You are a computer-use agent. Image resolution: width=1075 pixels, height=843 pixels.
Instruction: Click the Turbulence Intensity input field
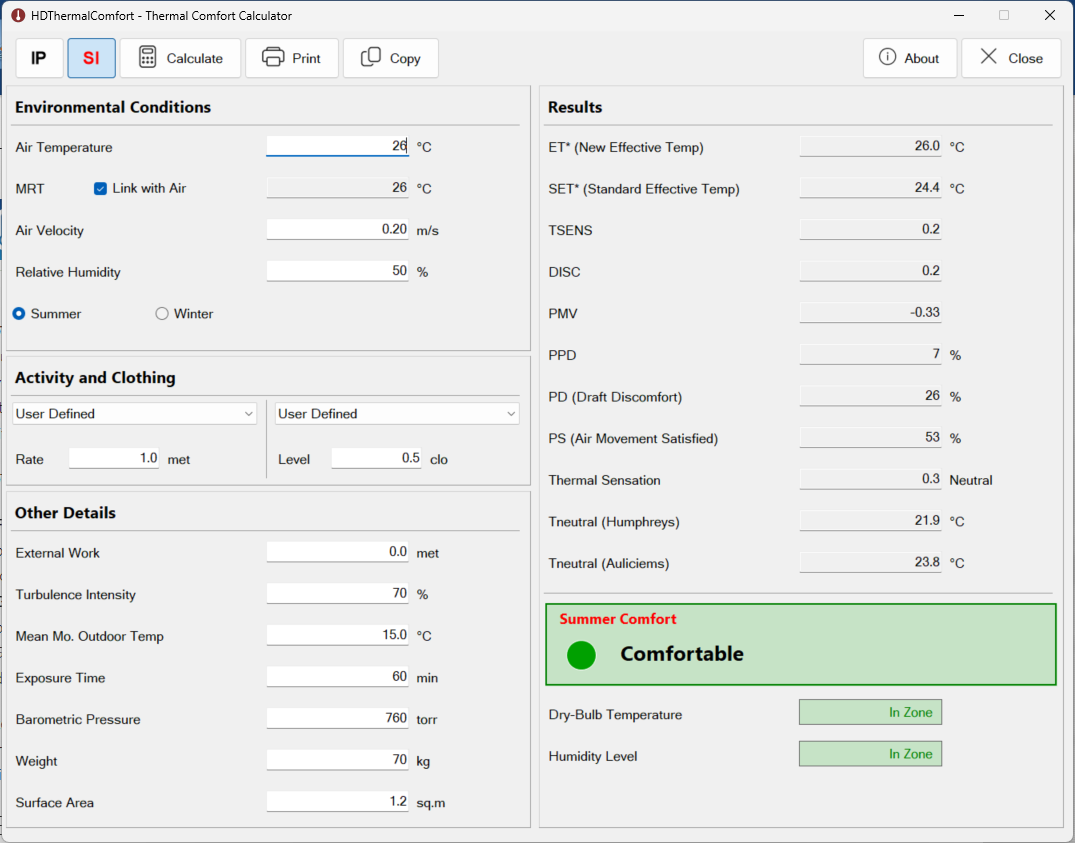(337, 594)
